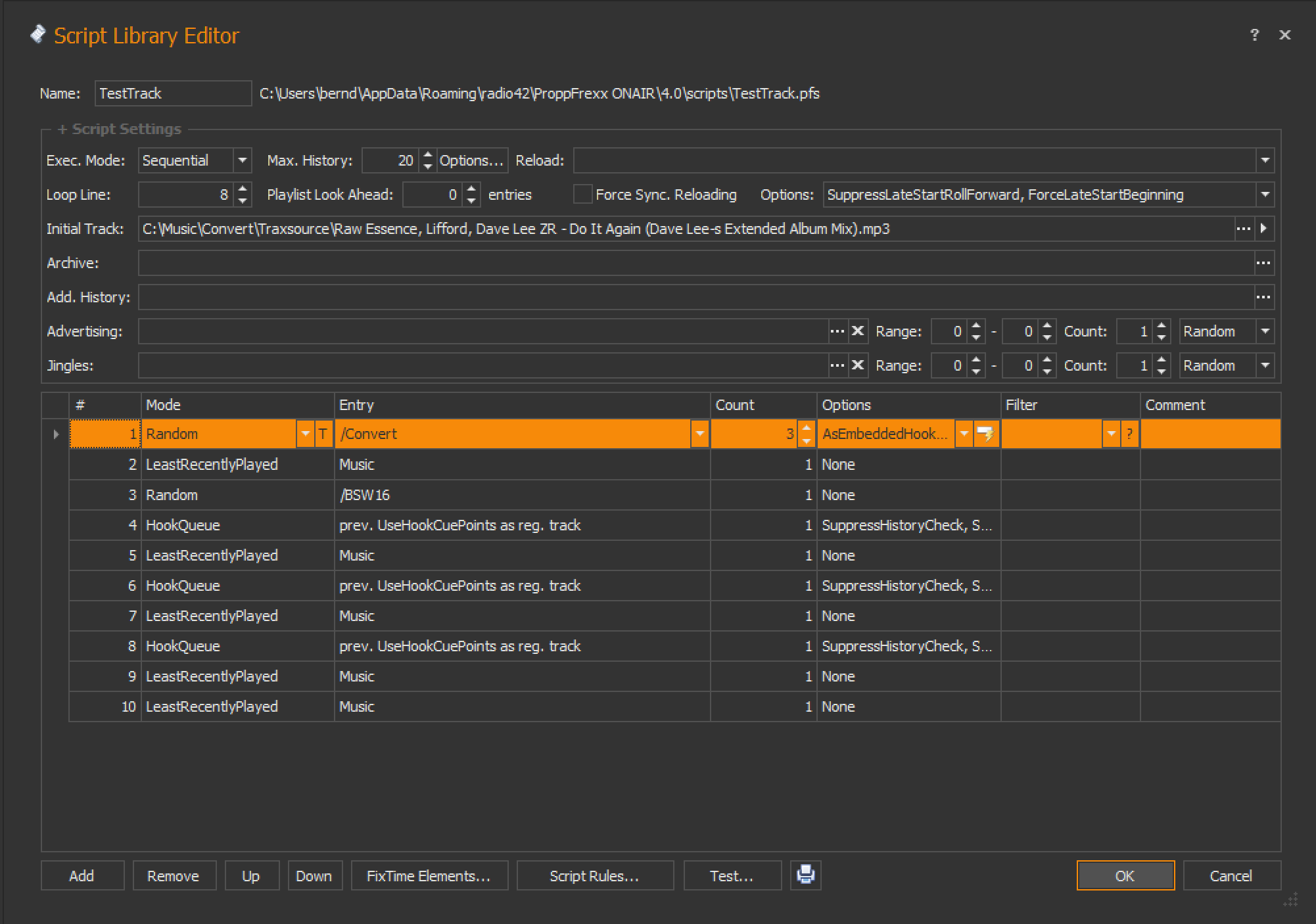1316x924 pixels.
Task: Toggle Force Sync. Reloading checkbox
Action: 582,195
